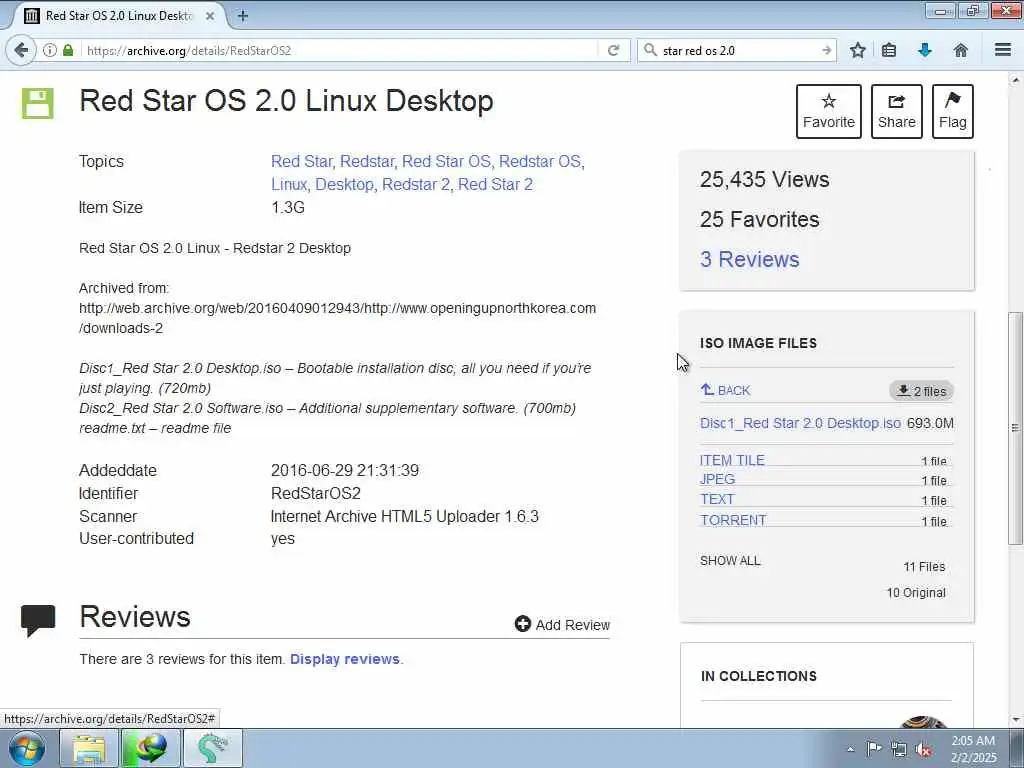The image size is (1024, 768).
Task: Select the Red Star OS 2.0 Linux Desktop tab
Action: pos(118,16)
